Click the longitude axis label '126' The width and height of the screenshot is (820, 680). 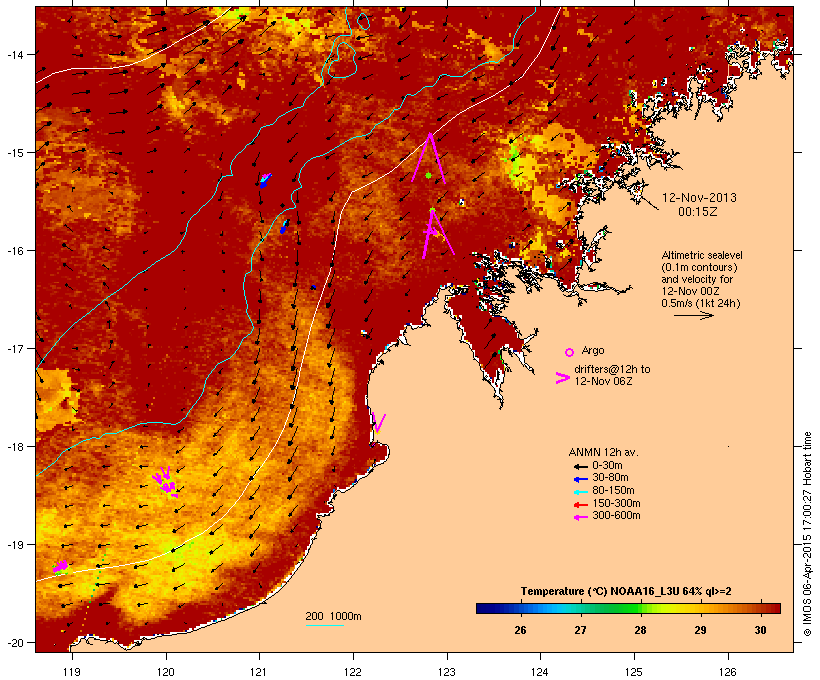727,672
